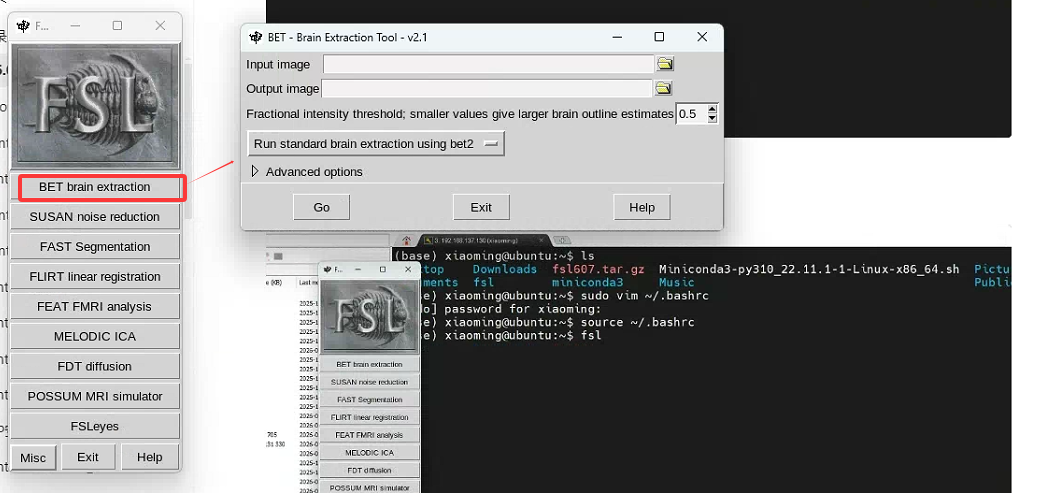Open the bet2 extraction mode dropdown
Viewport: 1055px width, 493px height.
(x=376, y=143)
